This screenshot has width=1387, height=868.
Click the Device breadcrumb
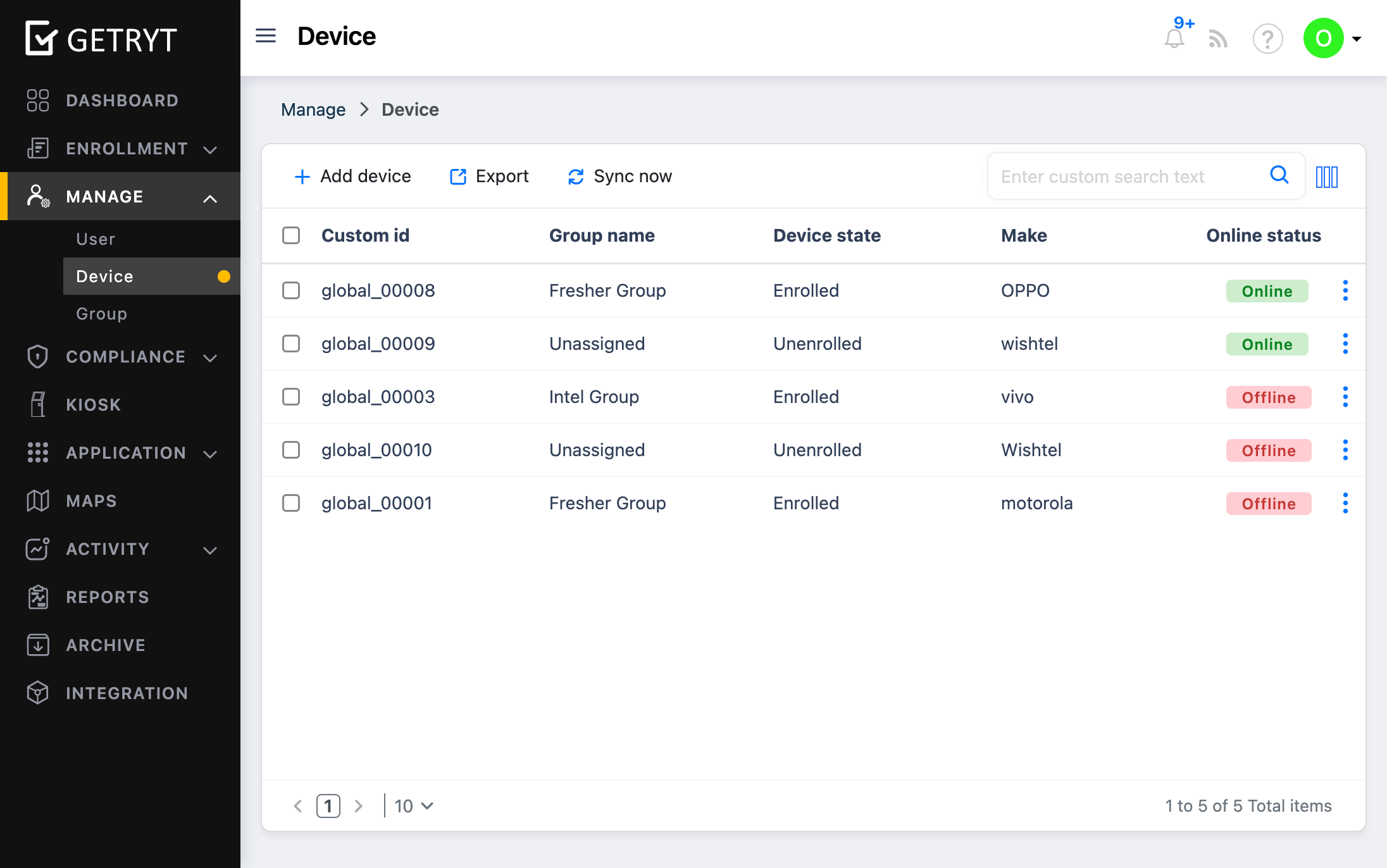[410, 109]
